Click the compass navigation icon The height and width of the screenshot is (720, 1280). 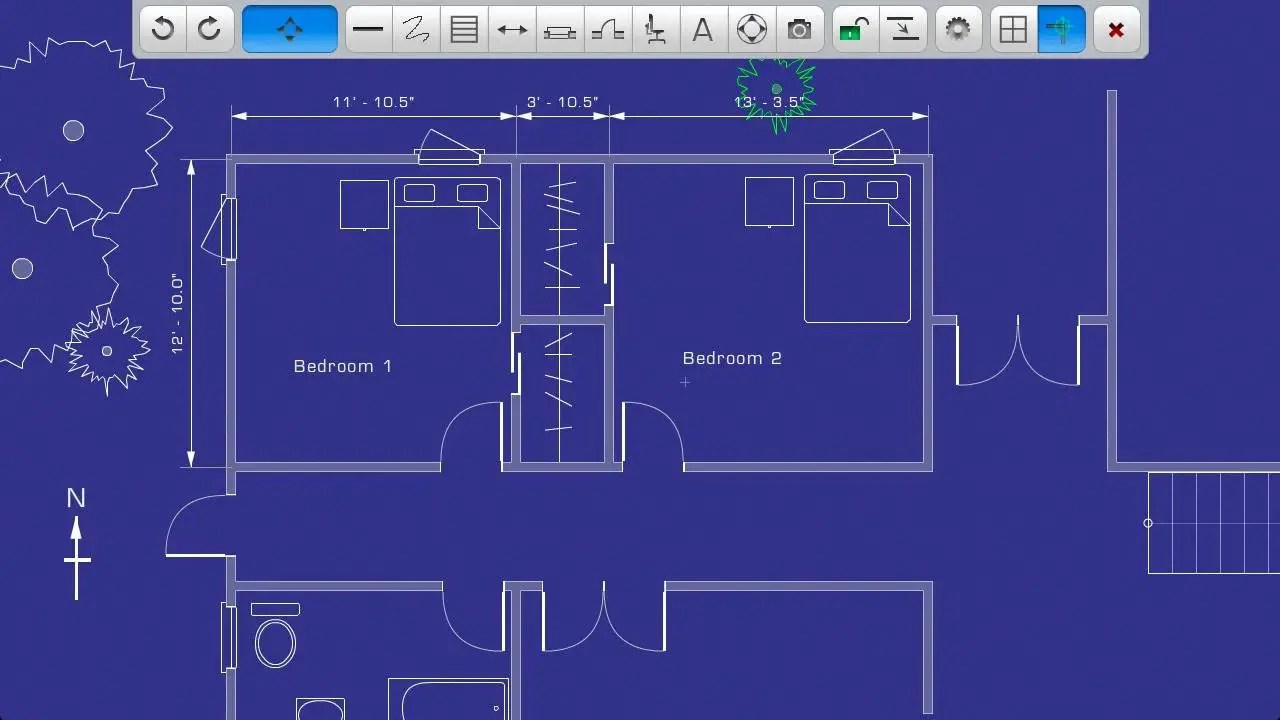(x=751, y=29)
